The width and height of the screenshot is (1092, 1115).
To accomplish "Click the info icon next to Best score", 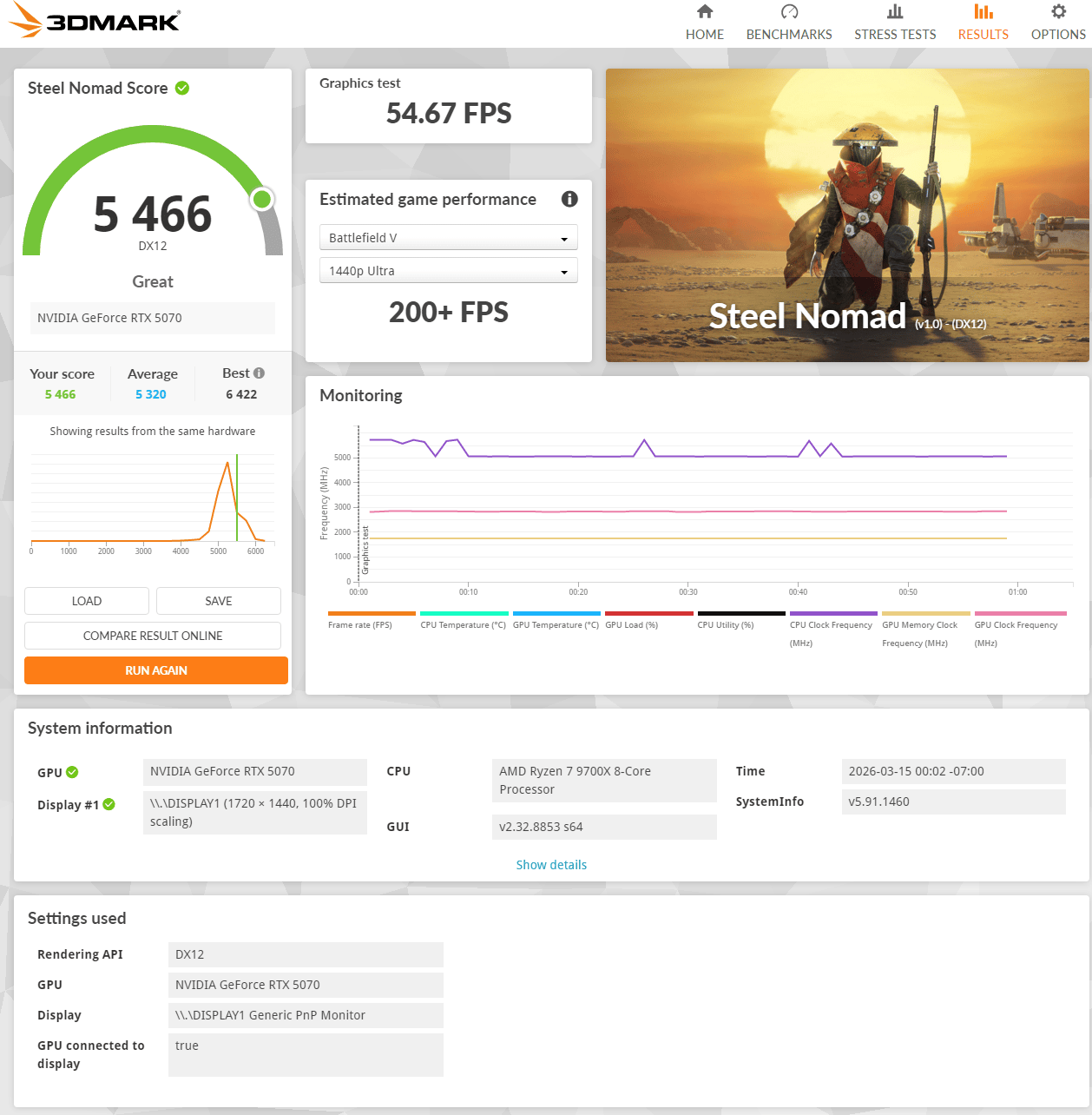I will (259, 373).
